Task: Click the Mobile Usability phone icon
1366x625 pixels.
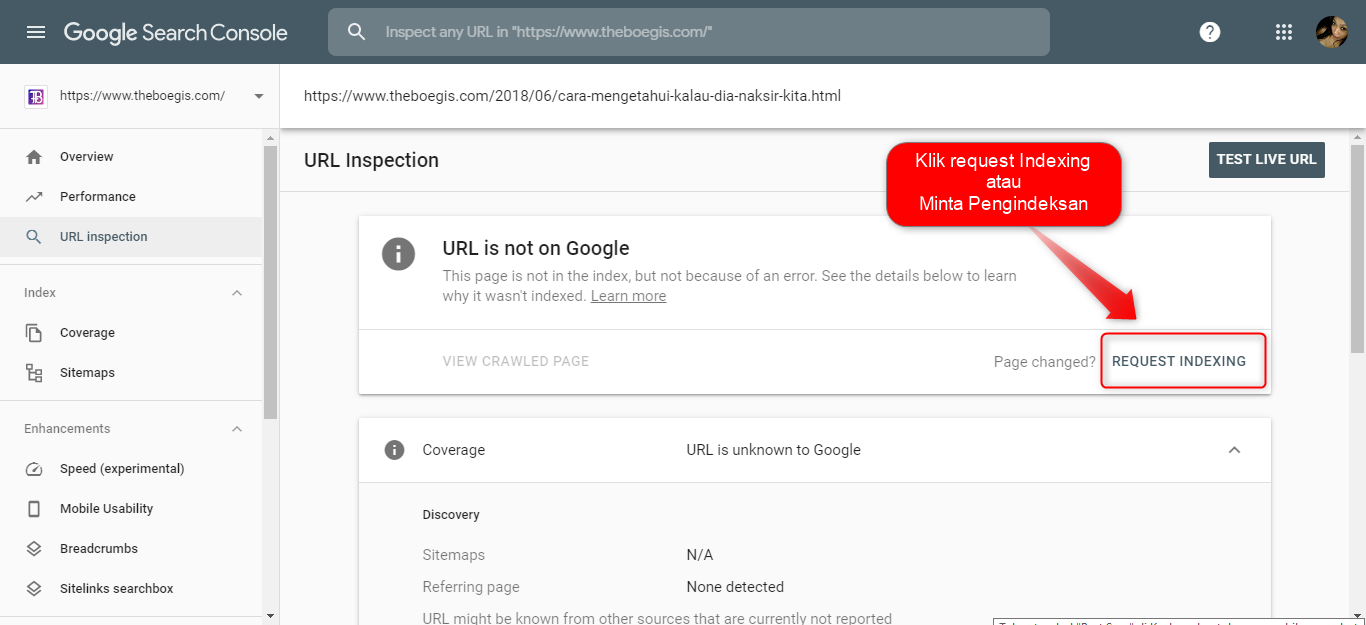Action: point(33,508)
